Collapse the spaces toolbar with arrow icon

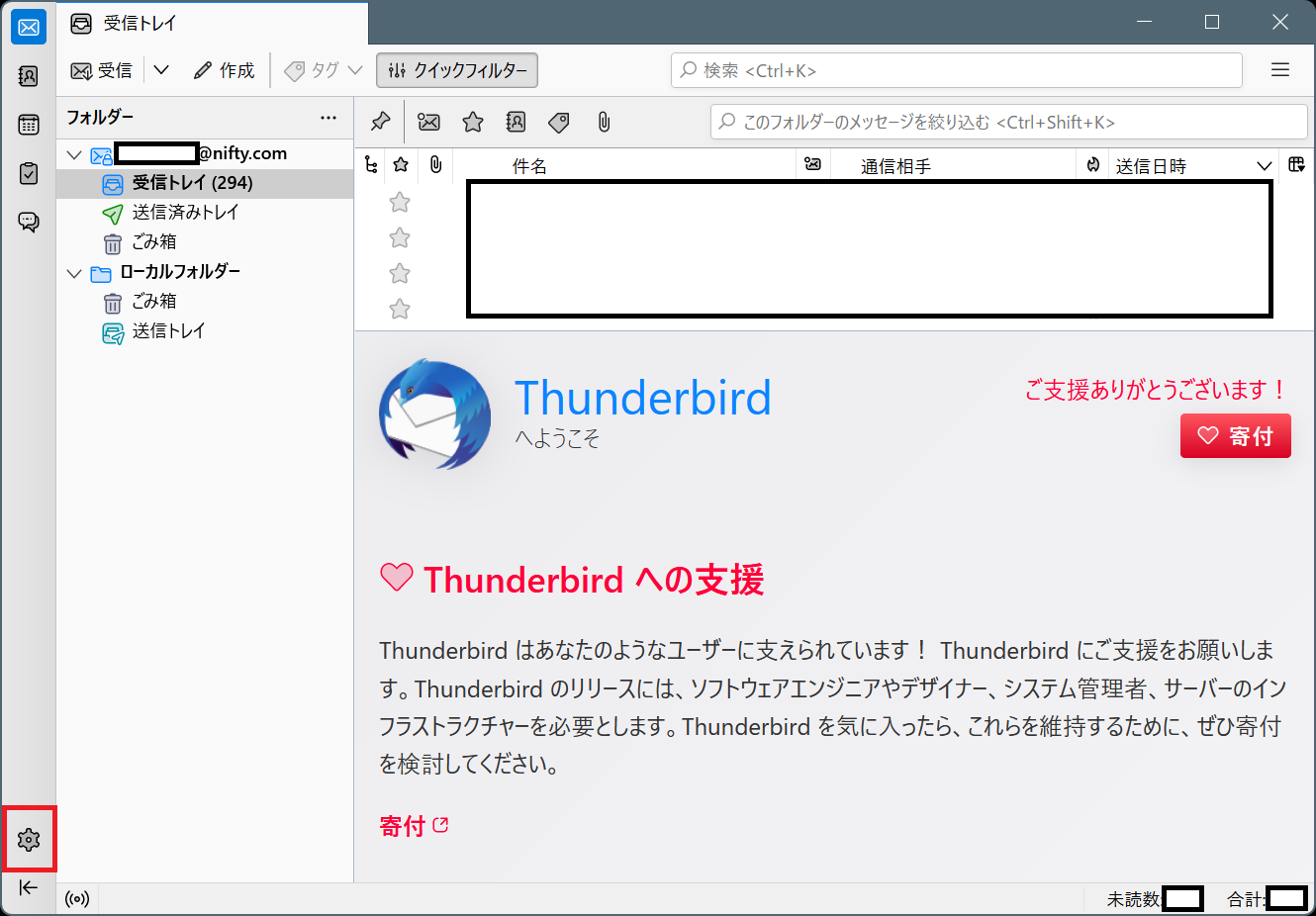tap(29, 887)
